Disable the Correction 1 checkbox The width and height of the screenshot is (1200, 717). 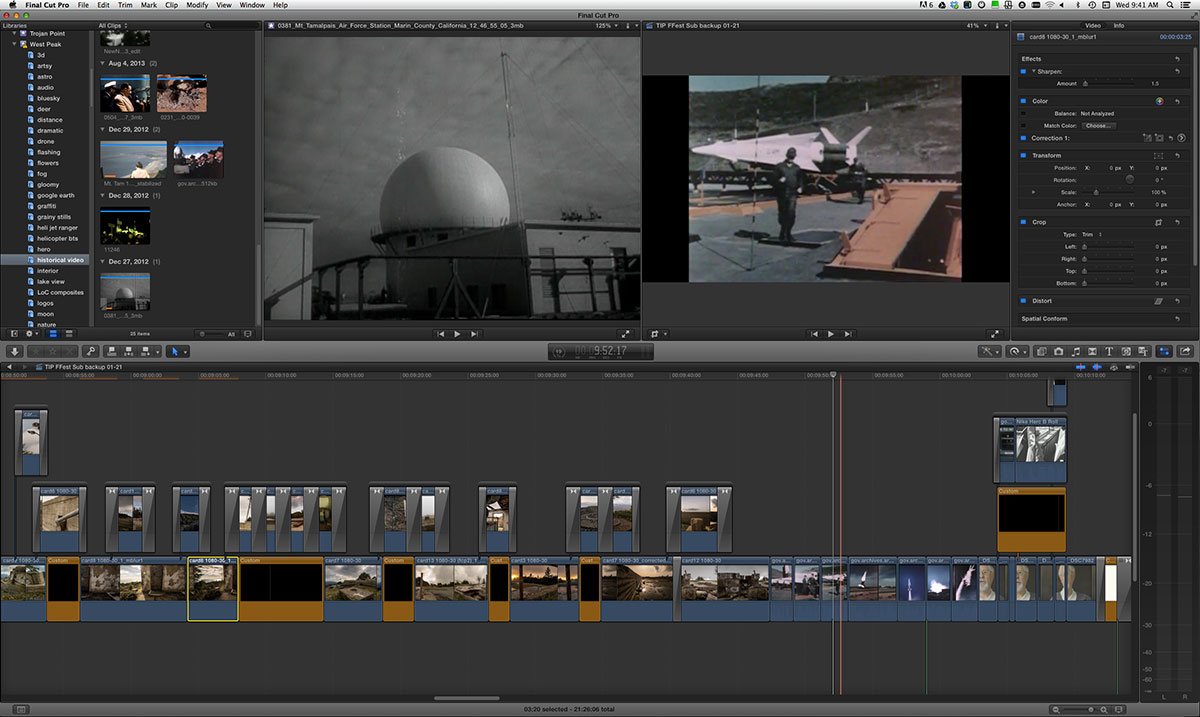pyautogui.click(x=1024, y=137)
